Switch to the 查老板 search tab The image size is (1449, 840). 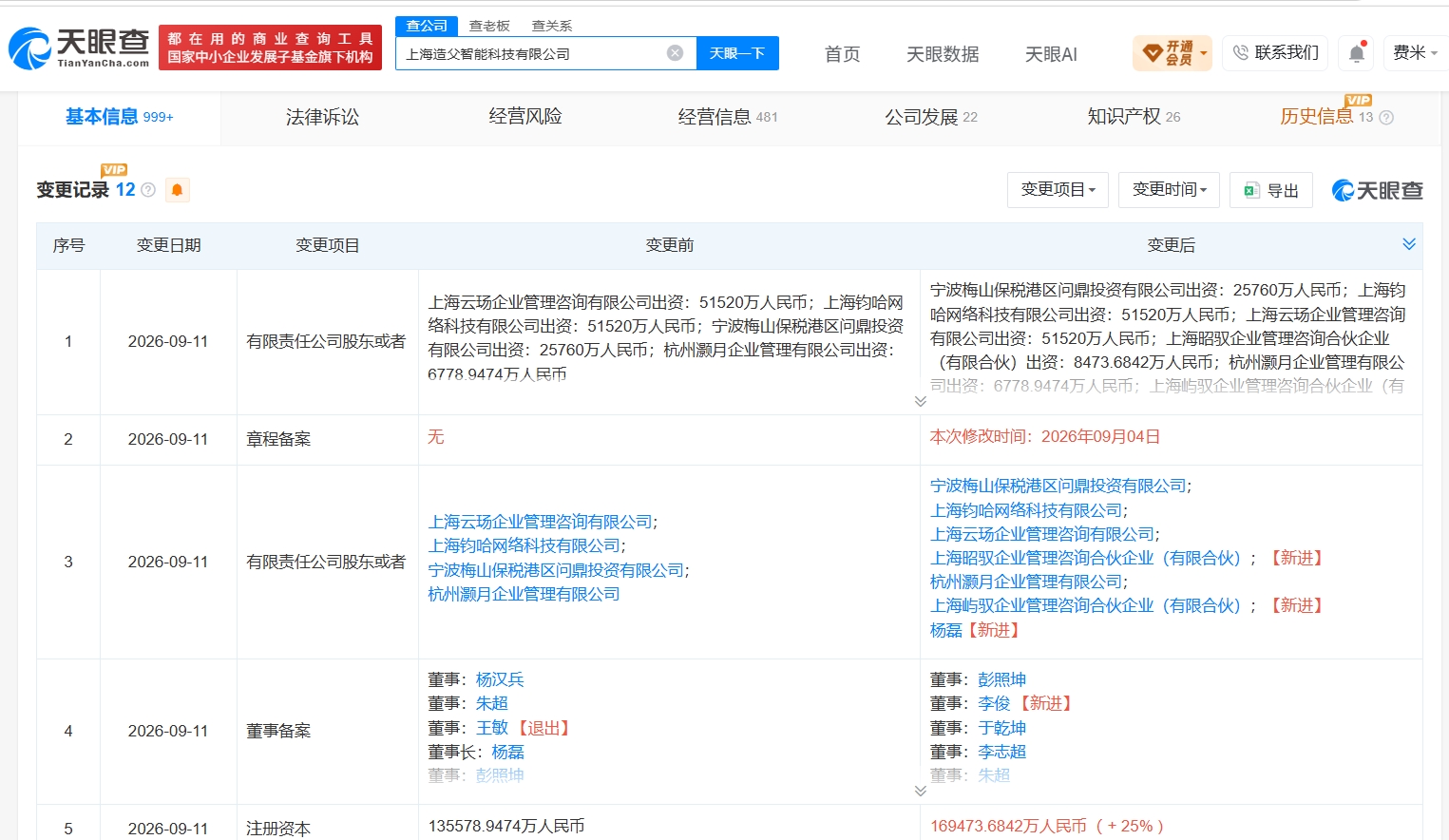(x=489, y=26)
